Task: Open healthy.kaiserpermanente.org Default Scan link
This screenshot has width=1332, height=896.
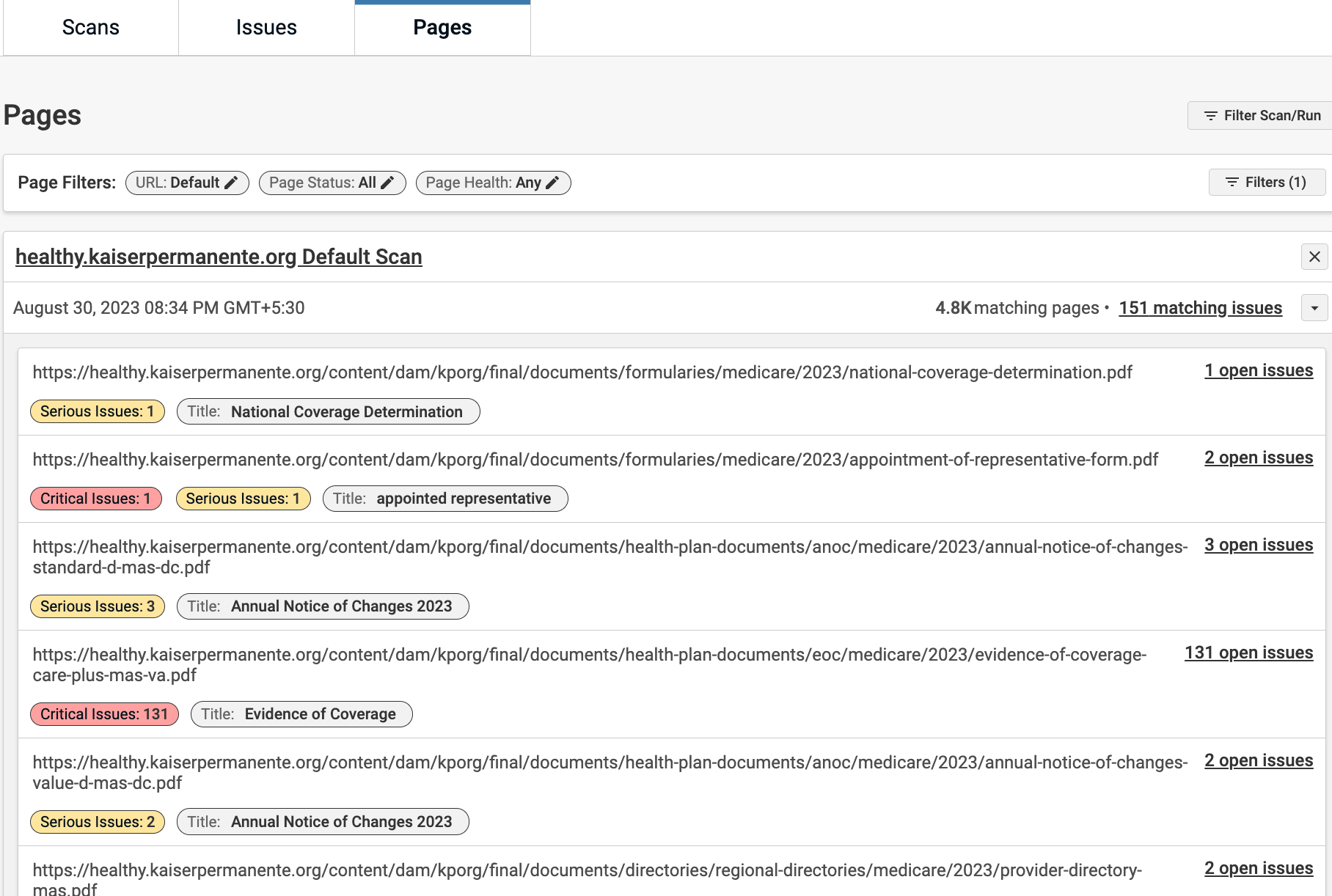Action: click(x=219, y=257)
